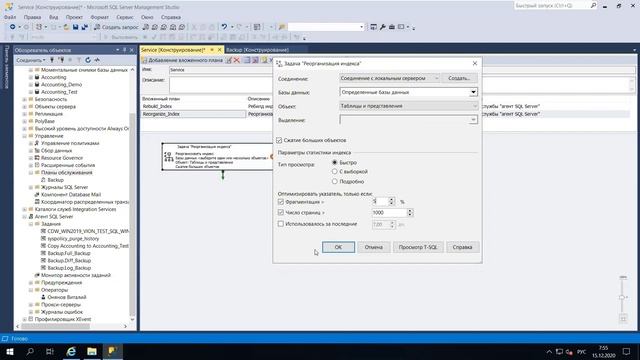Open Internet Explorer from the taskbar
Image resolution: width=640 pixels, height=360 pixels.
tap(71, 351)
